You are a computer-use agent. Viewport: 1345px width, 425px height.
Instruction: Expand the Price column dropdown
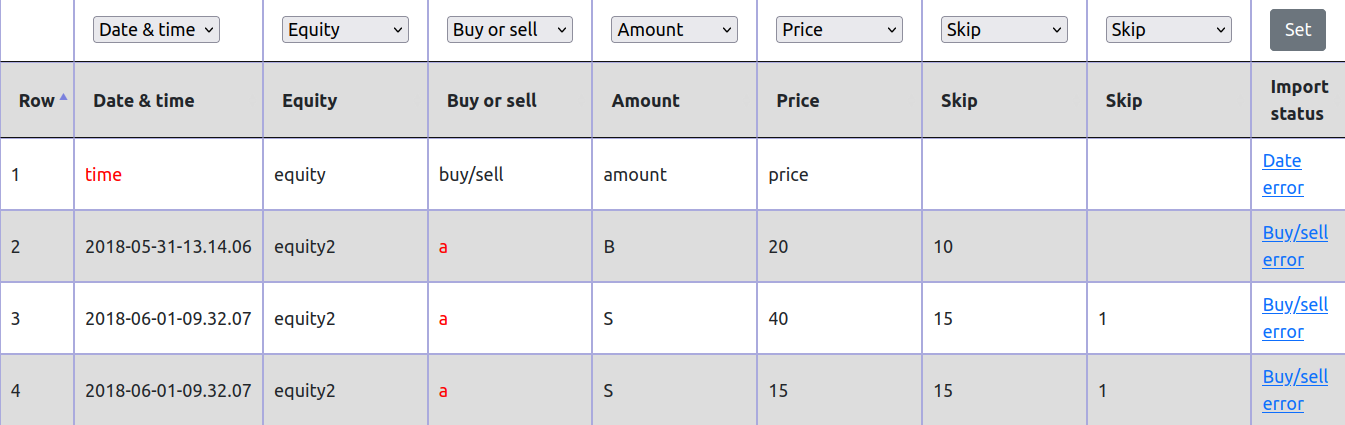coord(839,30)
